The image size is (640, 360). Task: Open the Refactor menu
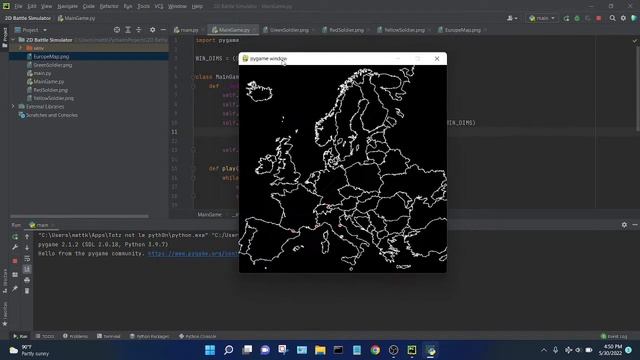pyautogui.click(x=109, y=6)
